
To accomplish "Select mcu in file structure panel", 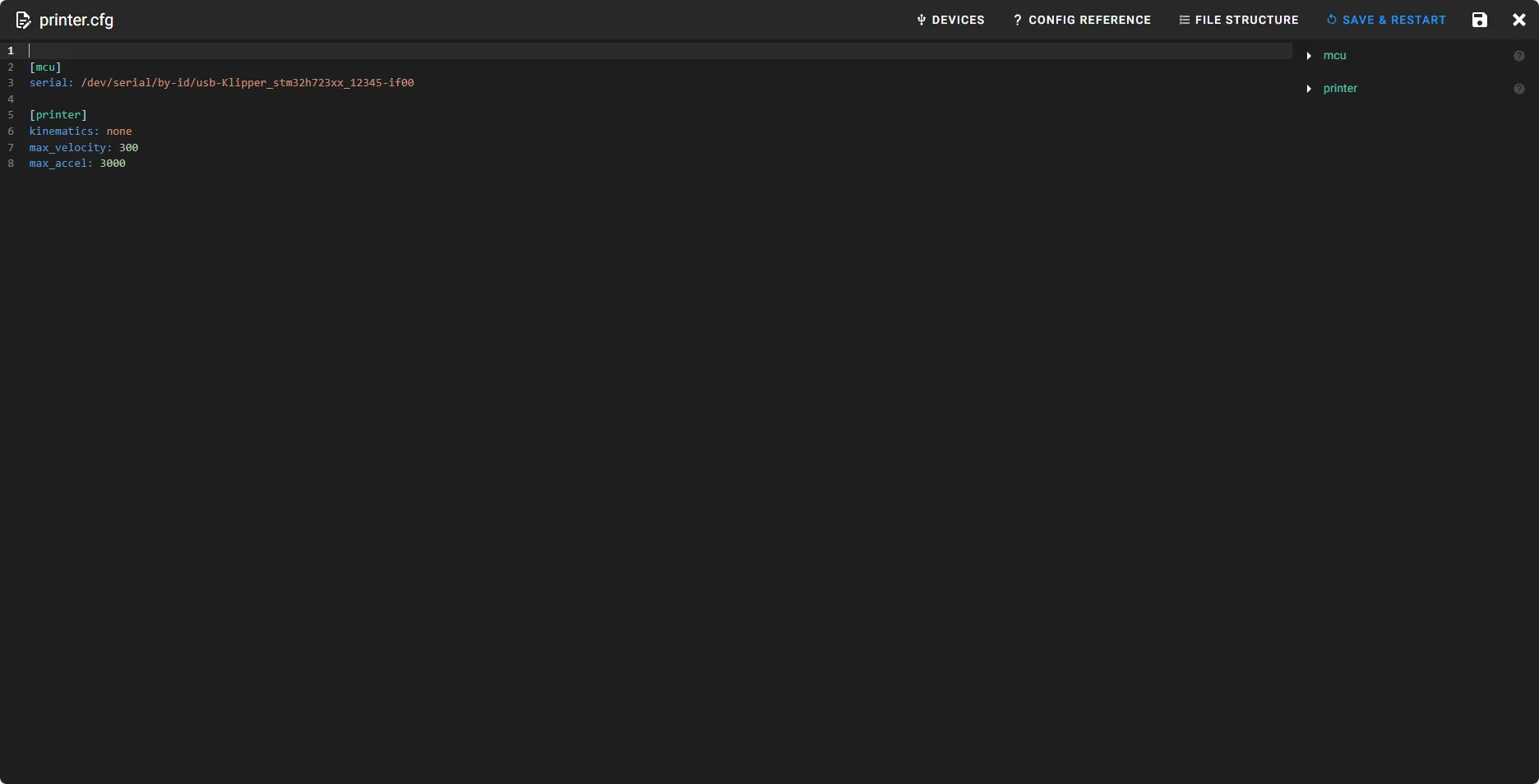I will pos(1334,56).
